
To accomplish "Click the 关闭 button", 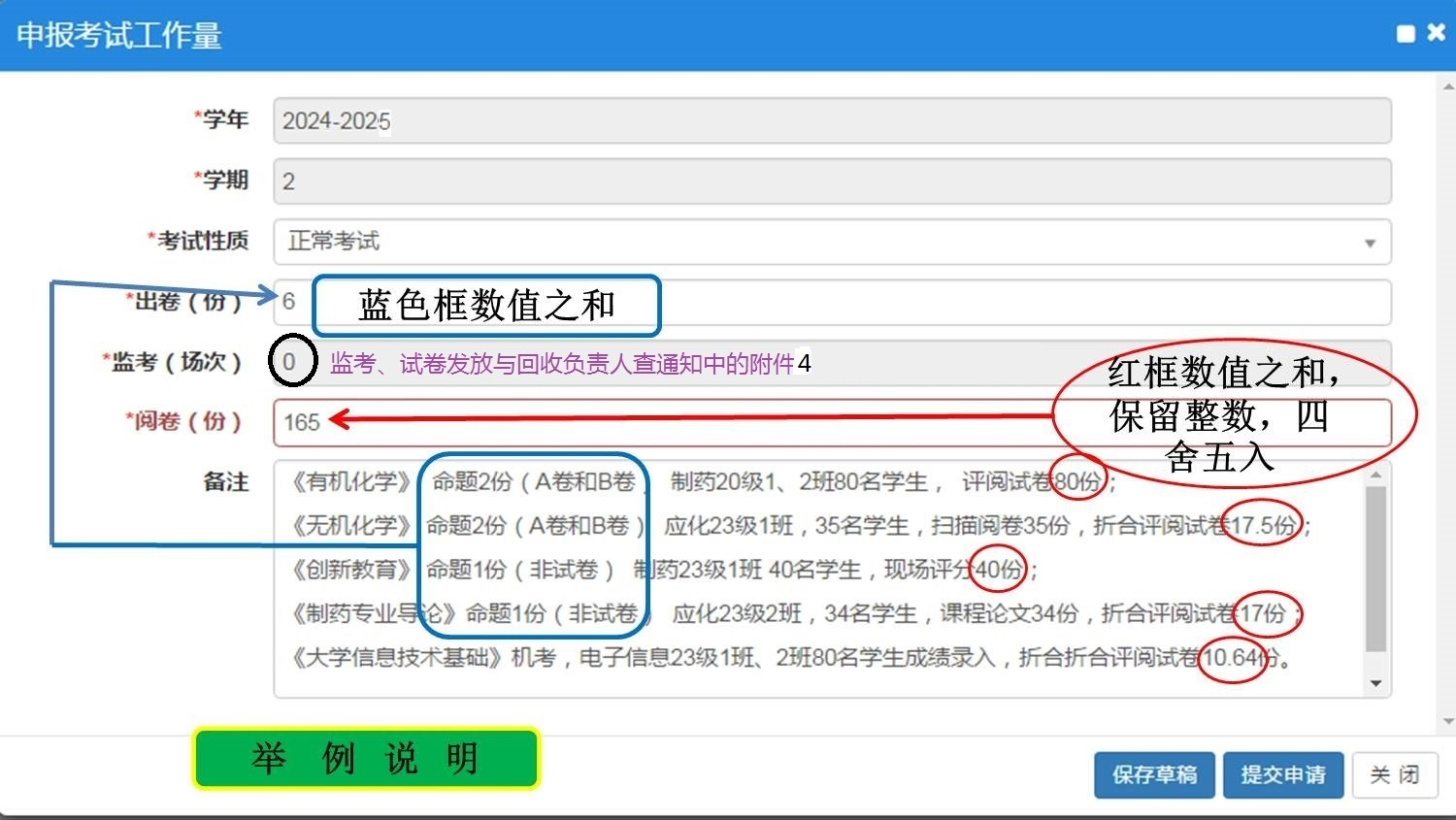I will pyautogui.click(x=1394, y=774).
